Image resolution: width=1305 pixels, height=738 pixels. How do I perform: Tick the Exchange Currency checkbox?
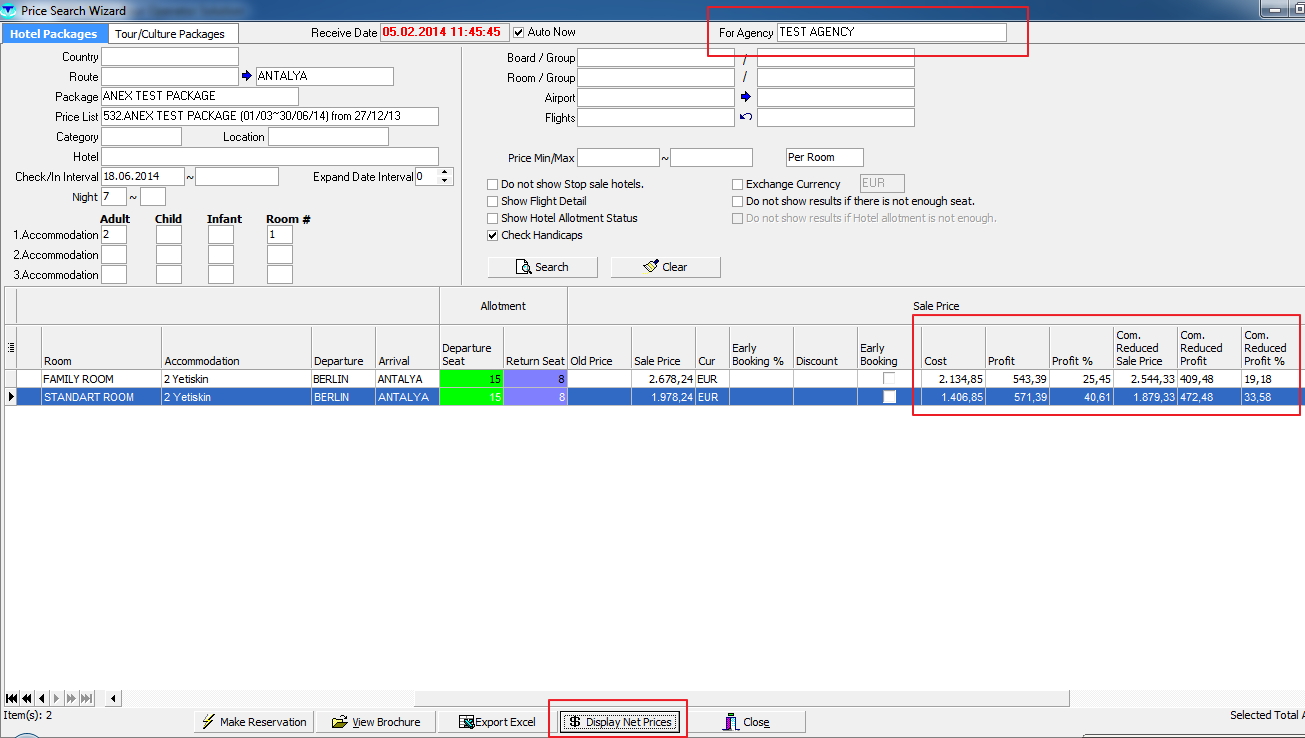tap(737, 184)
